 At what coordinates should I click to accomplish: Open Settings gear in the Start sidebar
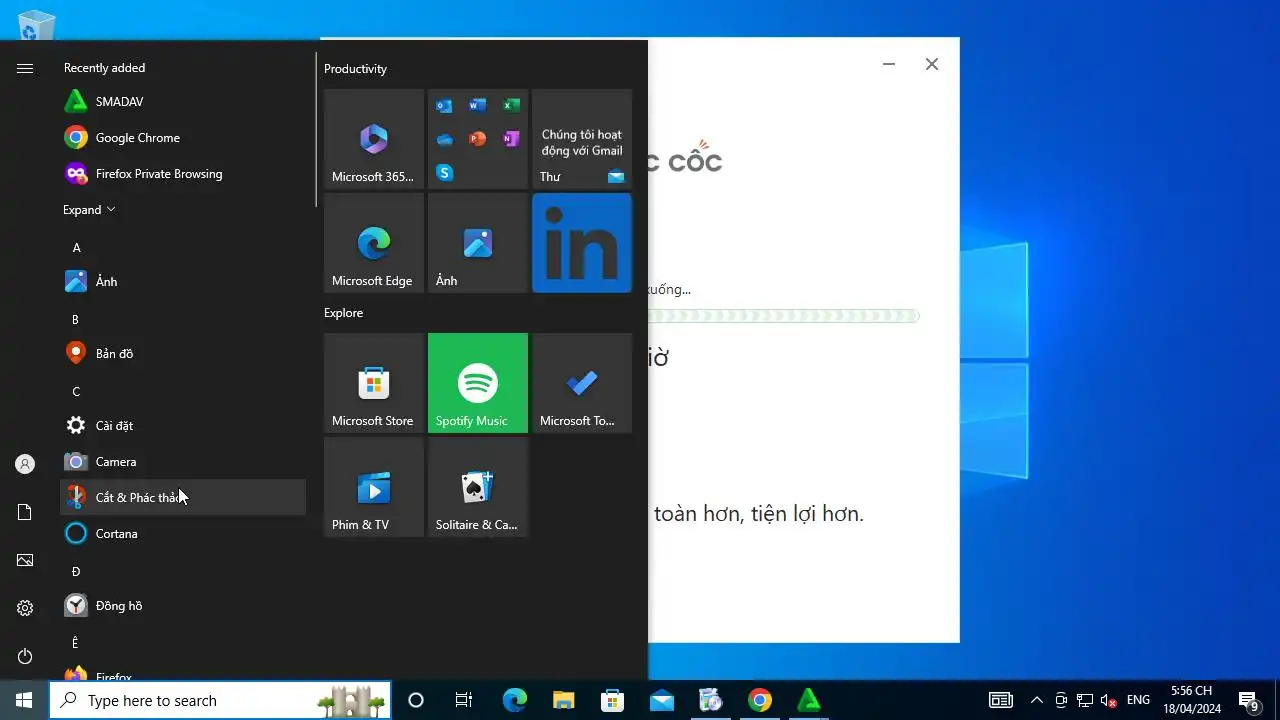[x=25, y=608]
